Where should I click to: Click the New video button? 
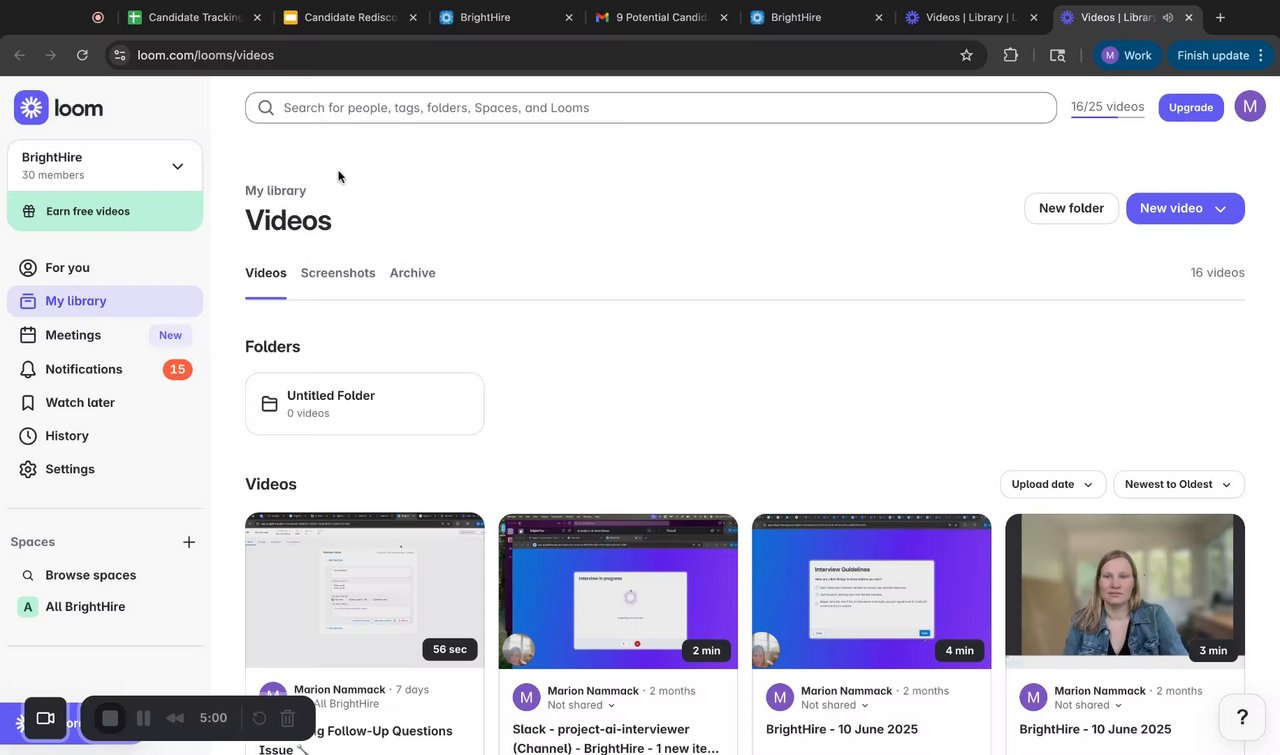click(x=1185, y=208)
